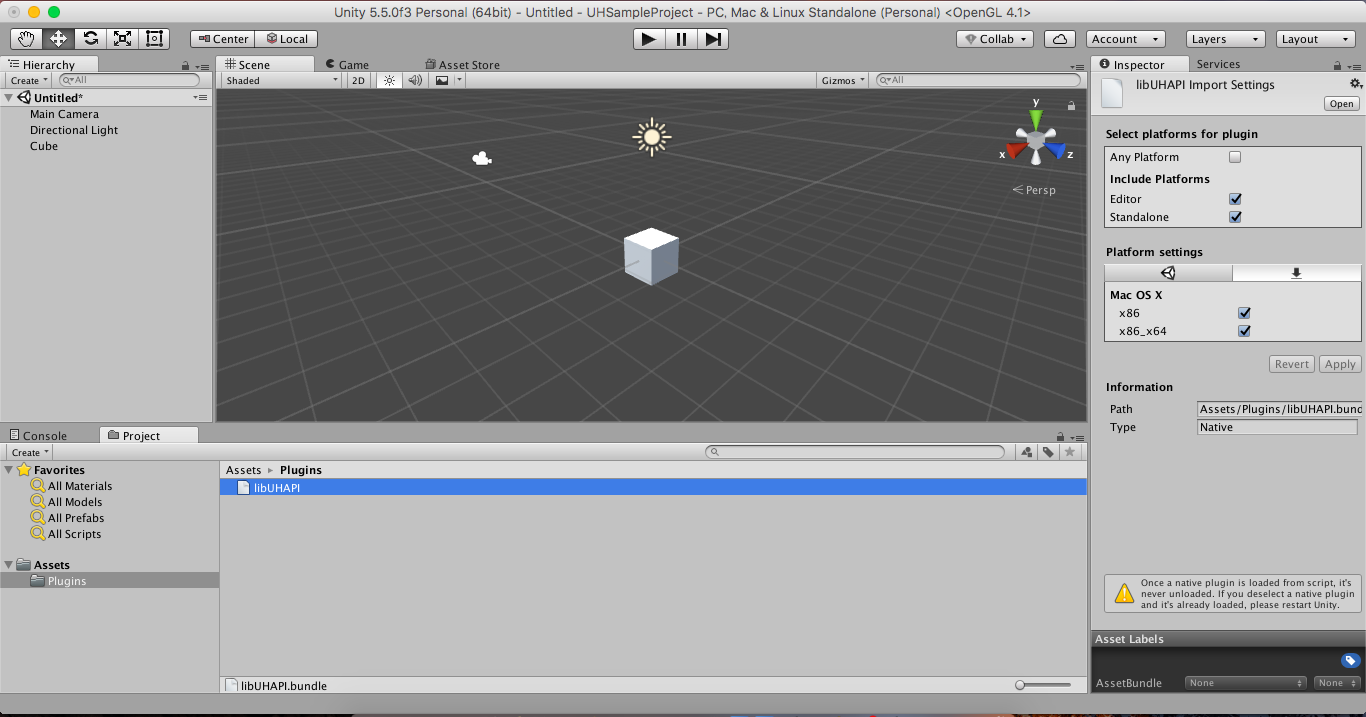The height and width of the screenshot is (717, 1366).
Task: Click the Hierarchy panel lock icon
Action: pos(186,66)
